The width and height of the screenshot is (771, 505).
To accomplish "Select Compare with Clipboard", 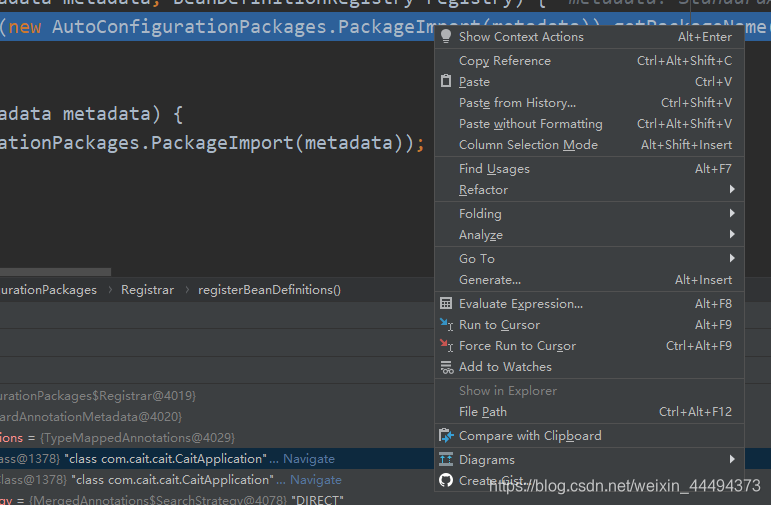I will pyautogui.click(x=589, y=436).
